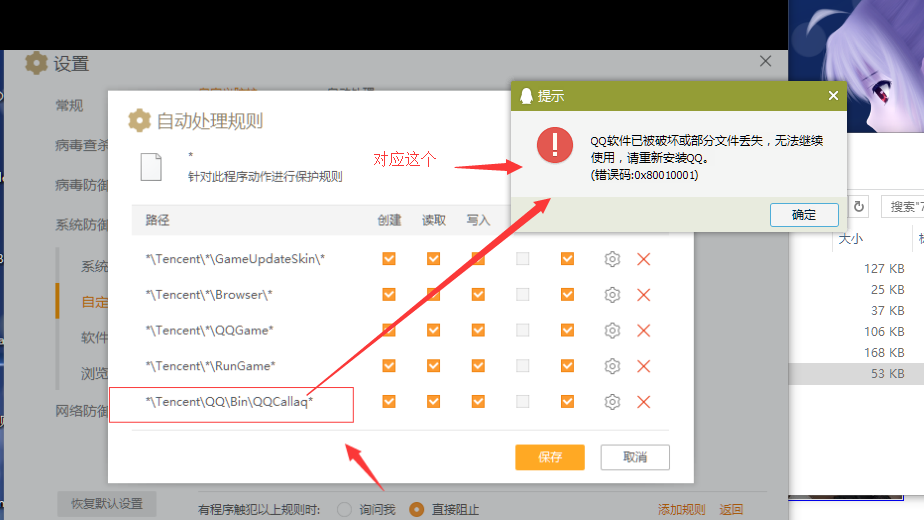Toggle 写入 checkbox for QQCallaq rule
The image size is (924, 520).
pyautogui.click(x=478, y=402)
